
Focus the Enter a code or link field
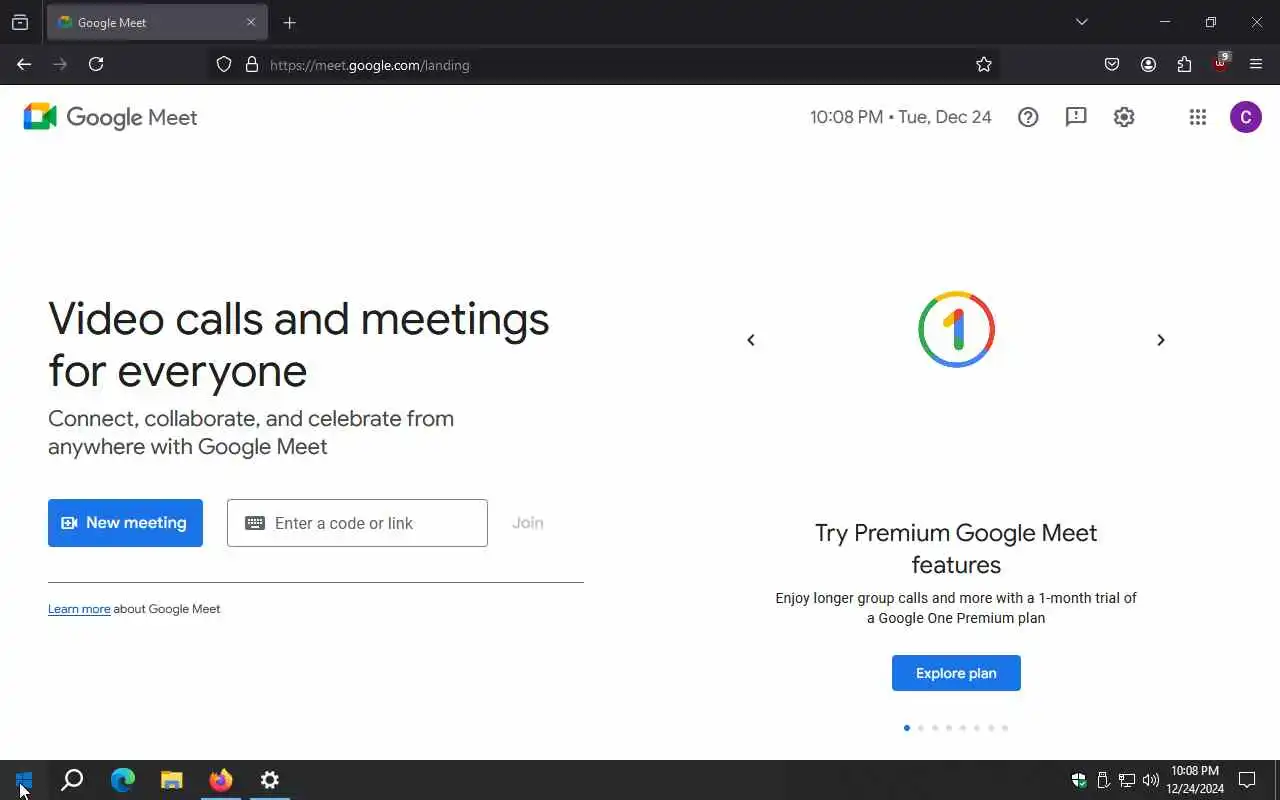pos(357,523)
